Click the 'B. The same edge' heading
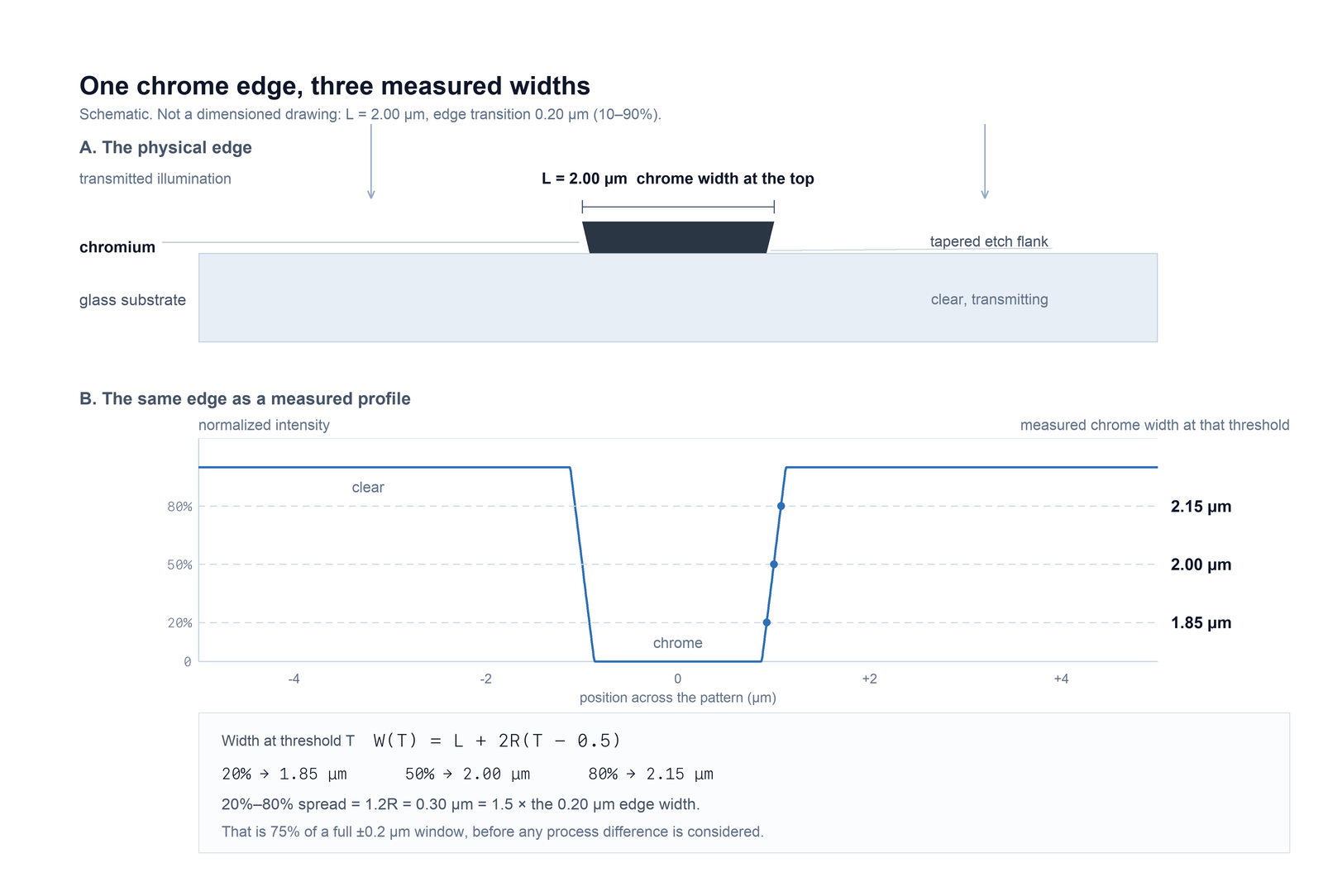The height and width of the screenshot is (896, 1323). click(x=245, y=398)
